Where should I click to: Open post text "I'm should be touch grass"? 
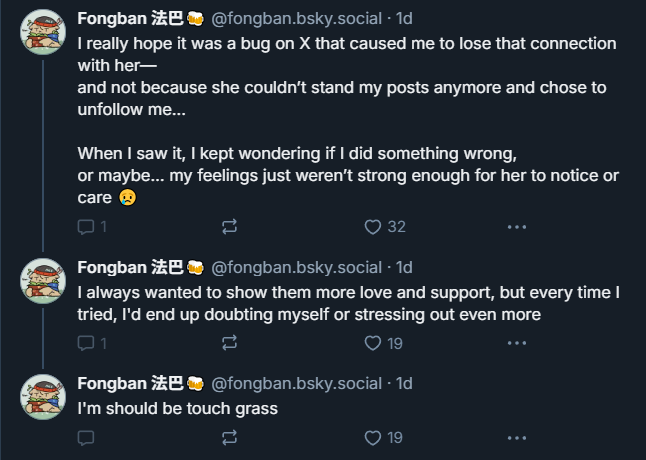(x=177, y=407)
